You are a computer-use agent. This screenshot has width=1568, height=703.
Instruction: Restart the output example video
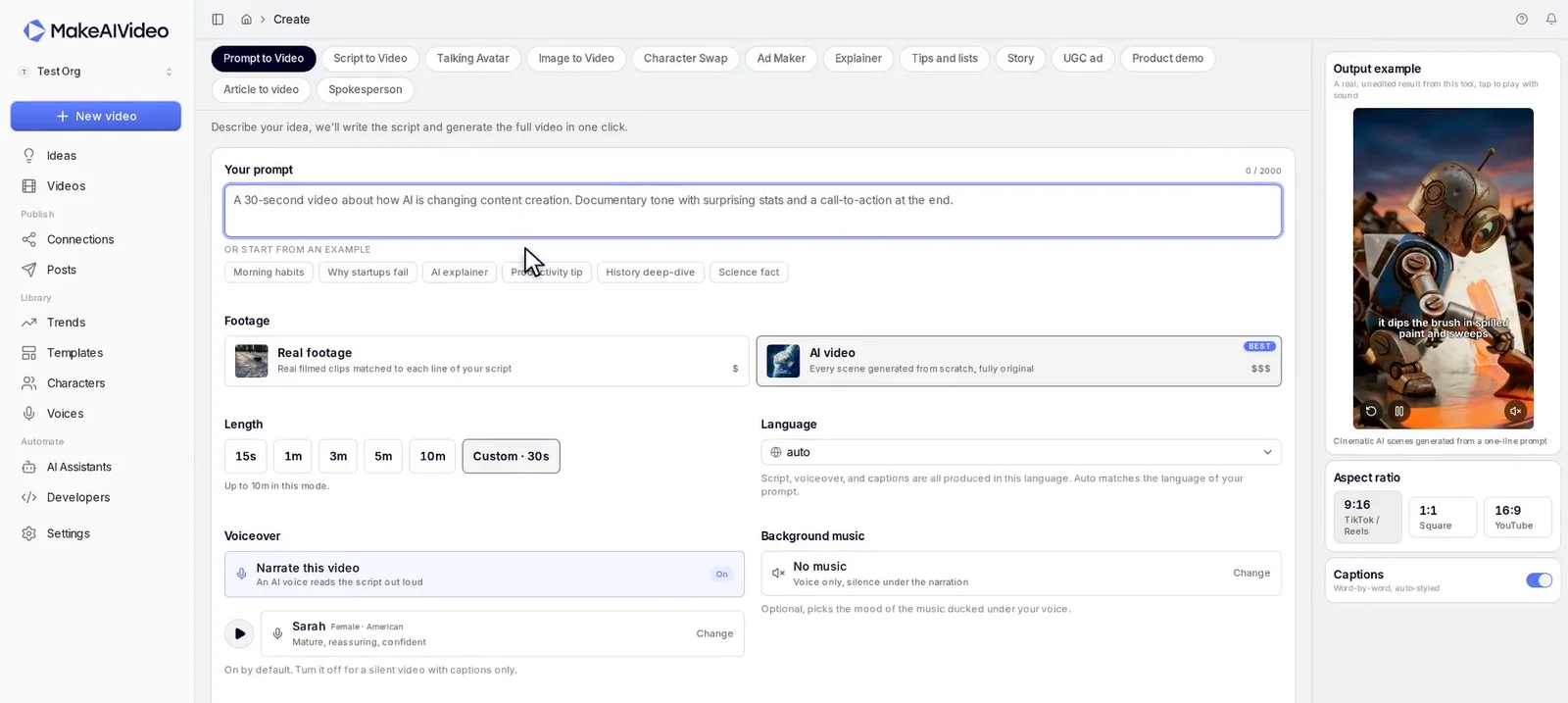1371,411
